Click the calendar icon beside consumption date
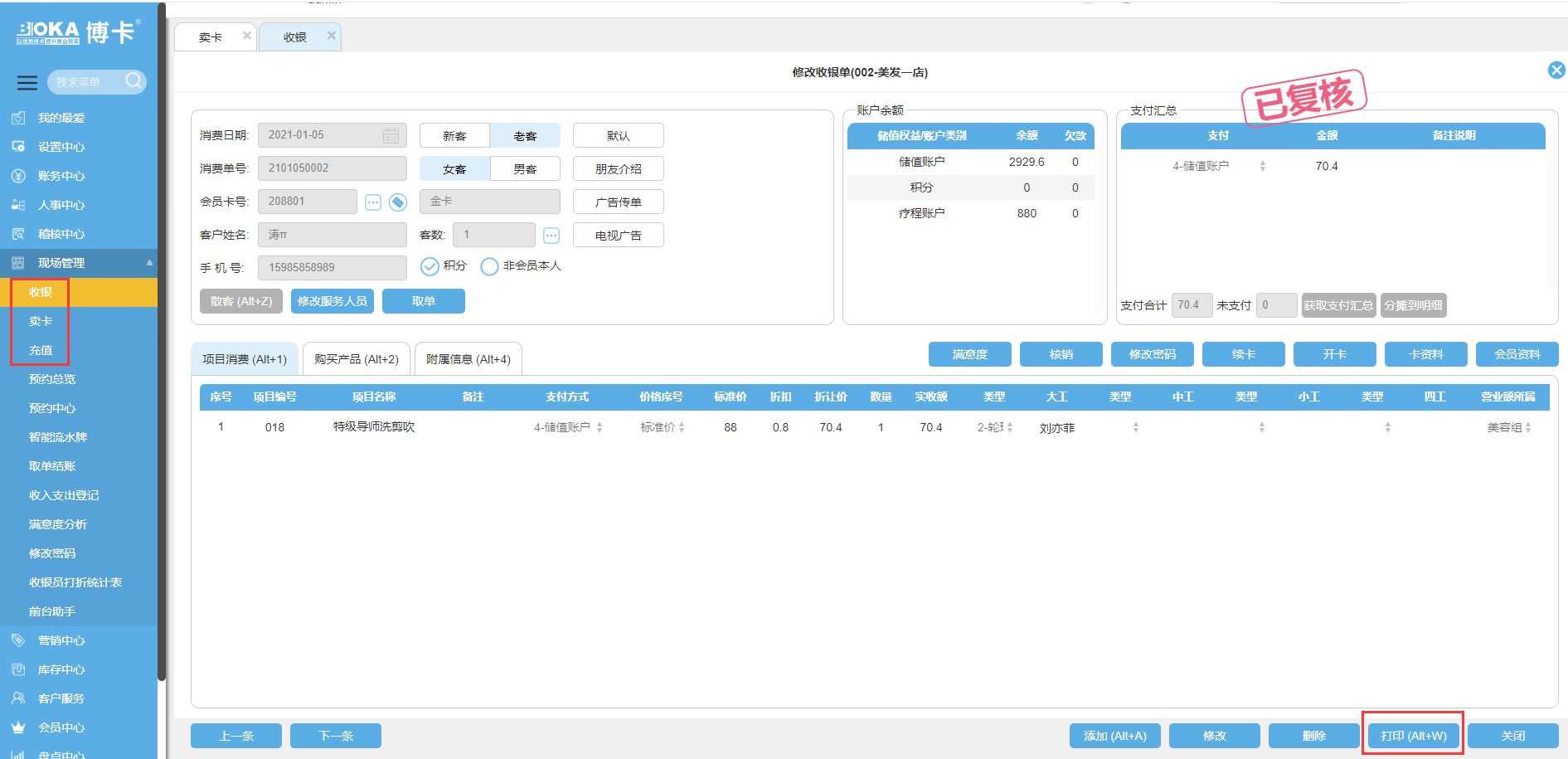This screenshot has width=1568, height=759. click(x=391, y=135)
